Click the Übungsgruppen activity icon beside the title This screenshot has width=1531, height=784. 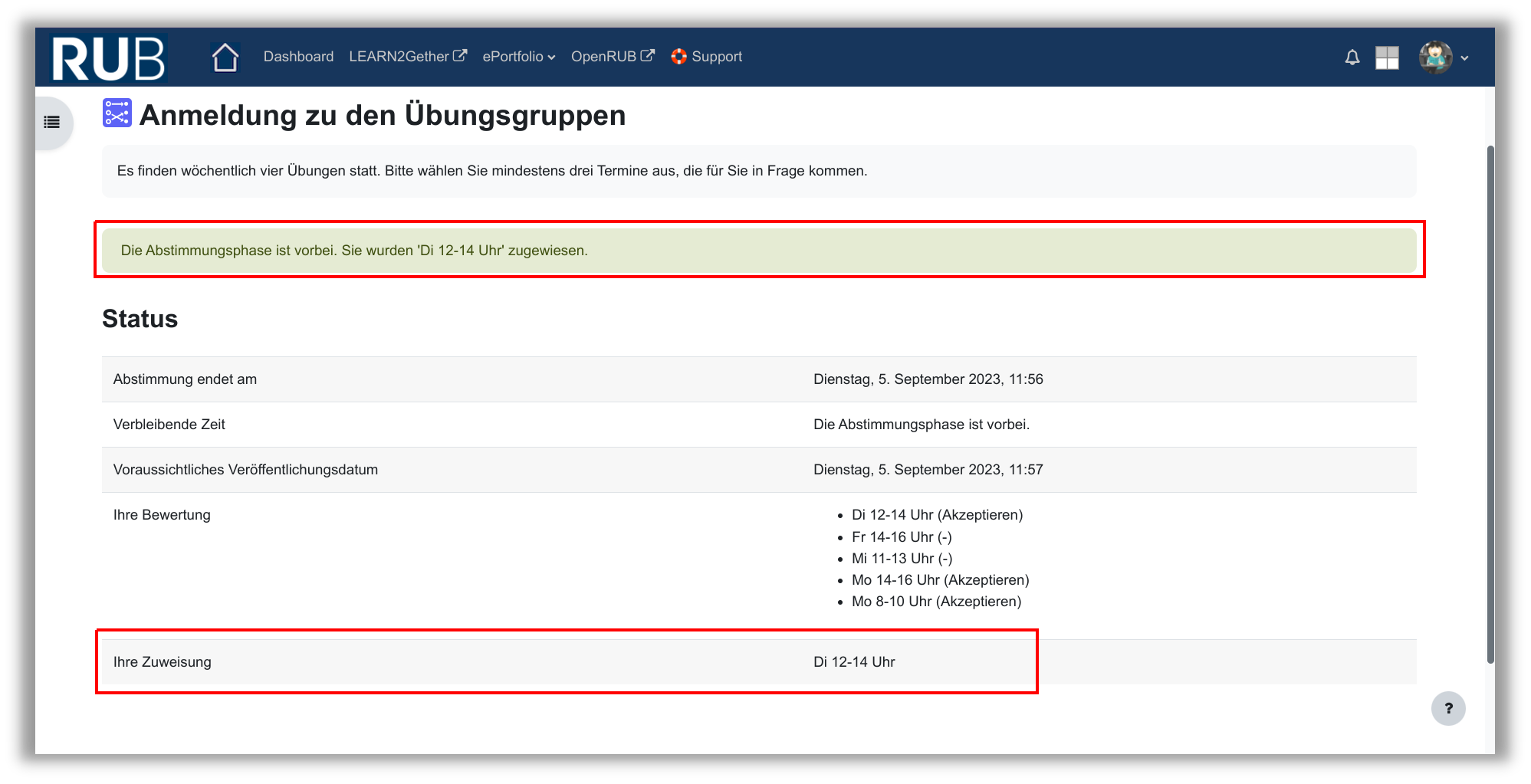(x=117, y=113)
